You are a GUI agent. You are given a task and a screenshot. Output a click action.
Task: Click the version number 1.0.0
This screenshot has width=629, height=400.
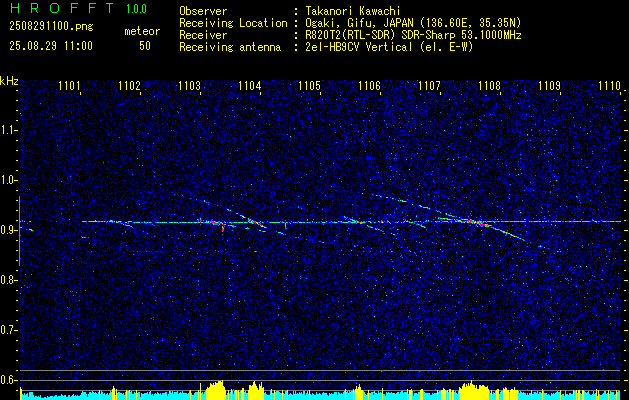click(136, 9)
